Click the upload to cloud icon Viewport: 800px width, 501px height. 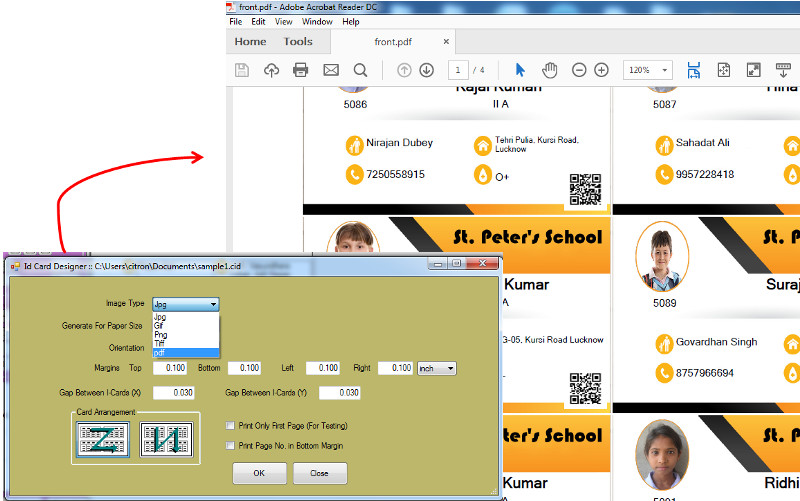[271, 70]
